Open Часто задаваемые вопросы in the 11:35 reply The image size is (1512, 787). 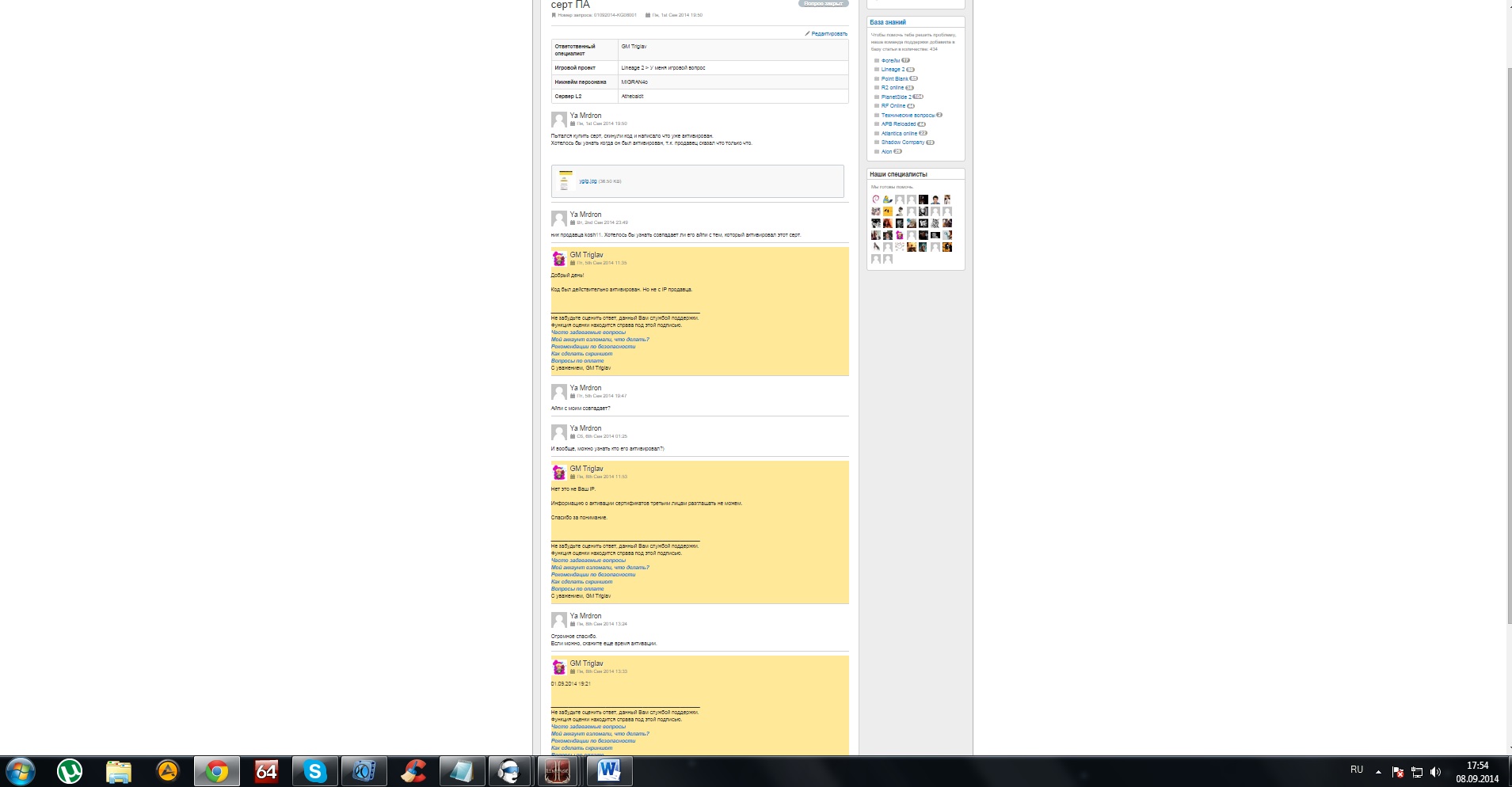tap(588, 333)
